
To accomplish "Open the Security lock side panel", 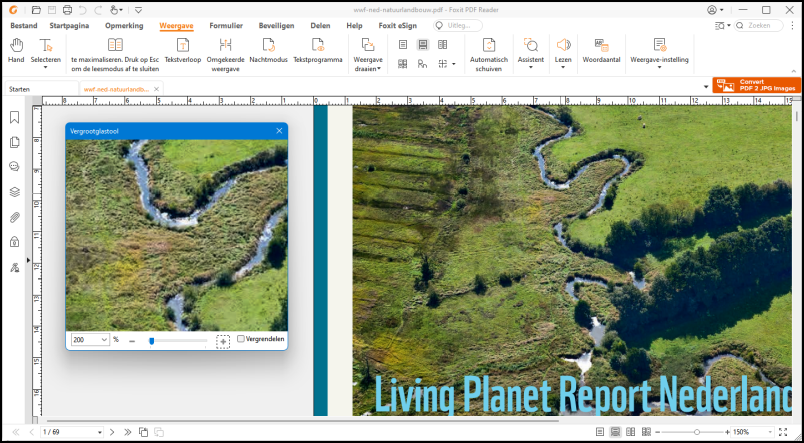I will 14,241.
